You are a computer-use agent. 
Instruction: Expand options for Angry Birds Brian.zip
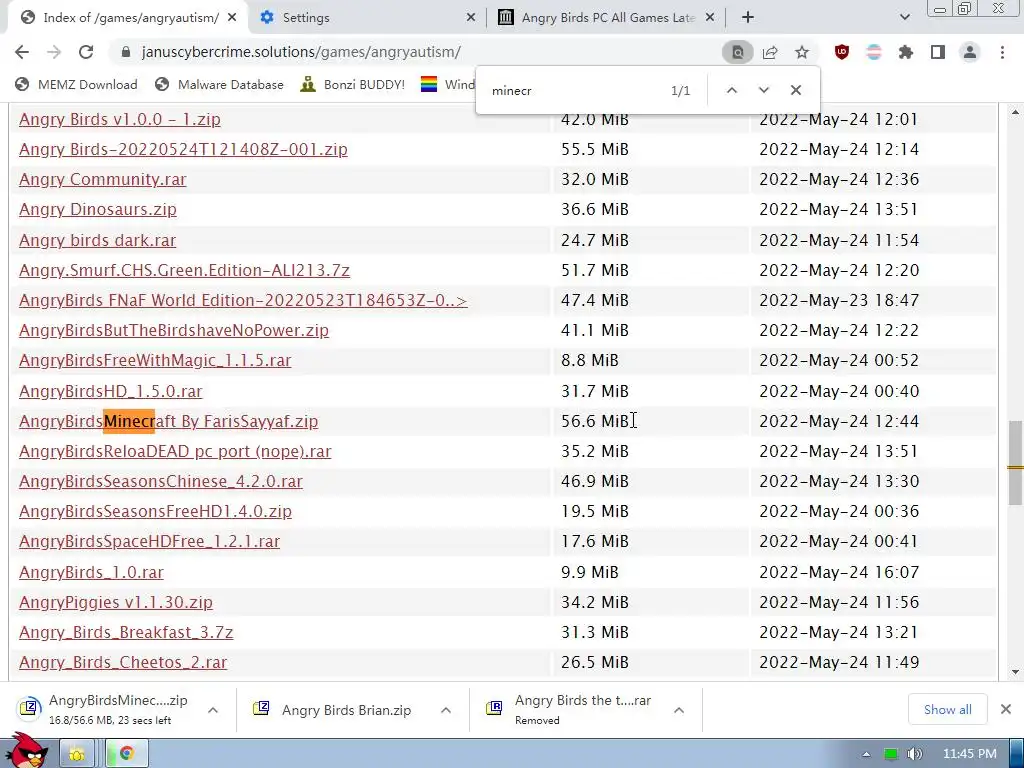[446, 710]
